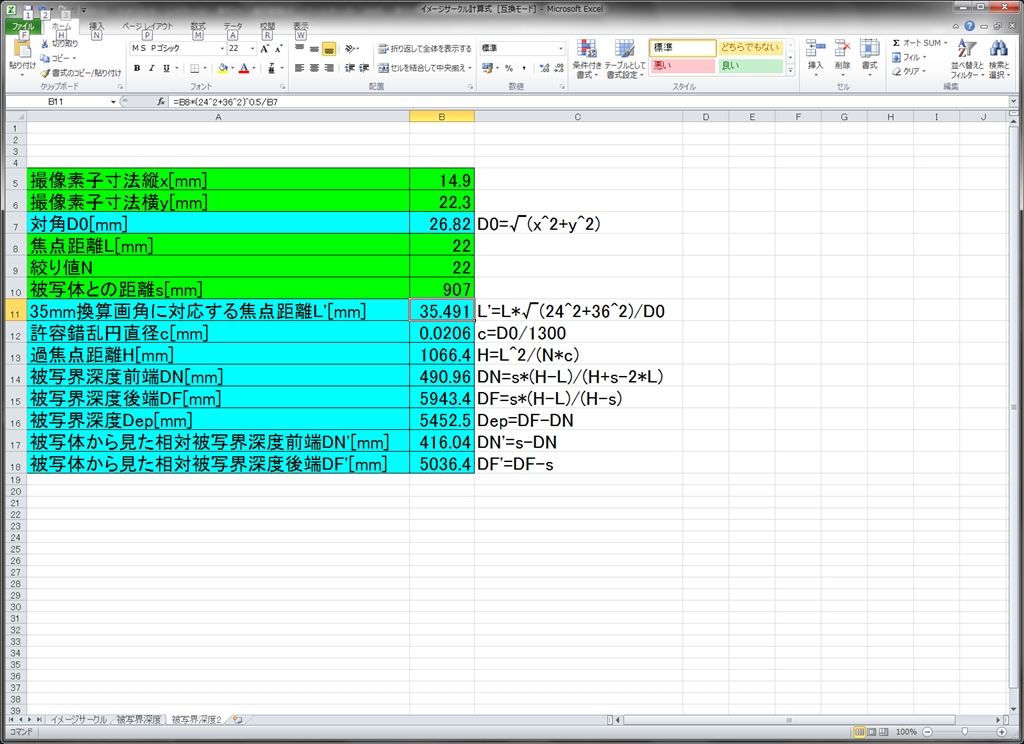Viewport: 1024px width, 744px height.
Task: Click the comma style icon
Action: (524, 68)
